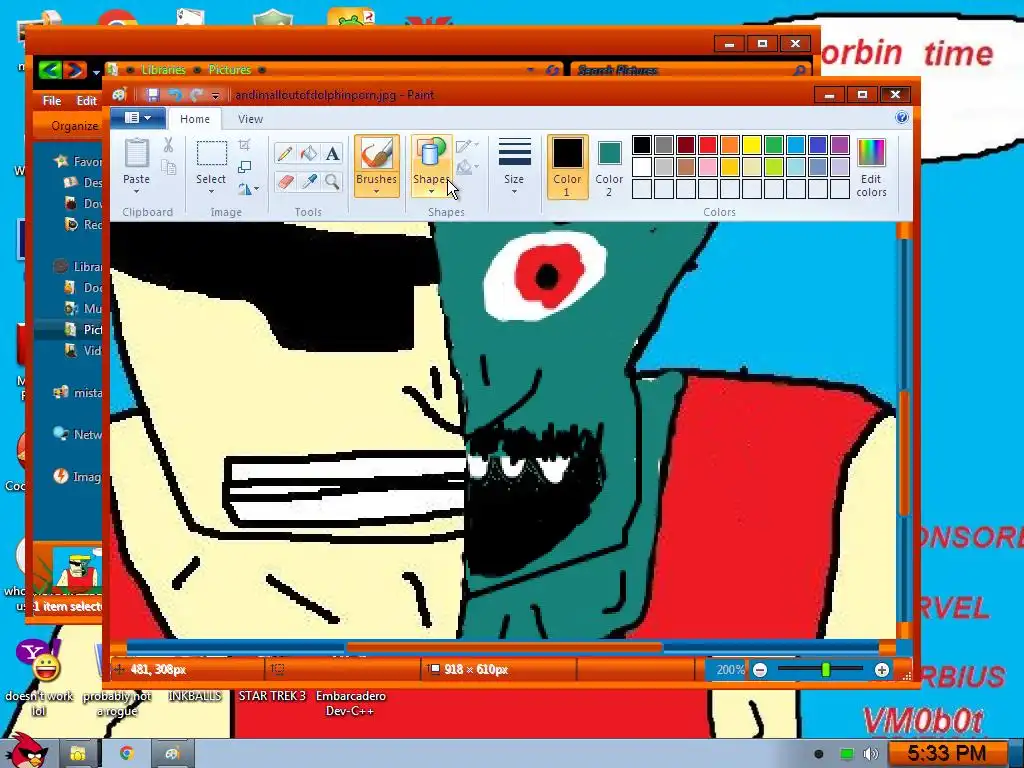The image size is (1024, 768).
Task: Pick the purple color swatch
Action: coord(840,145)
